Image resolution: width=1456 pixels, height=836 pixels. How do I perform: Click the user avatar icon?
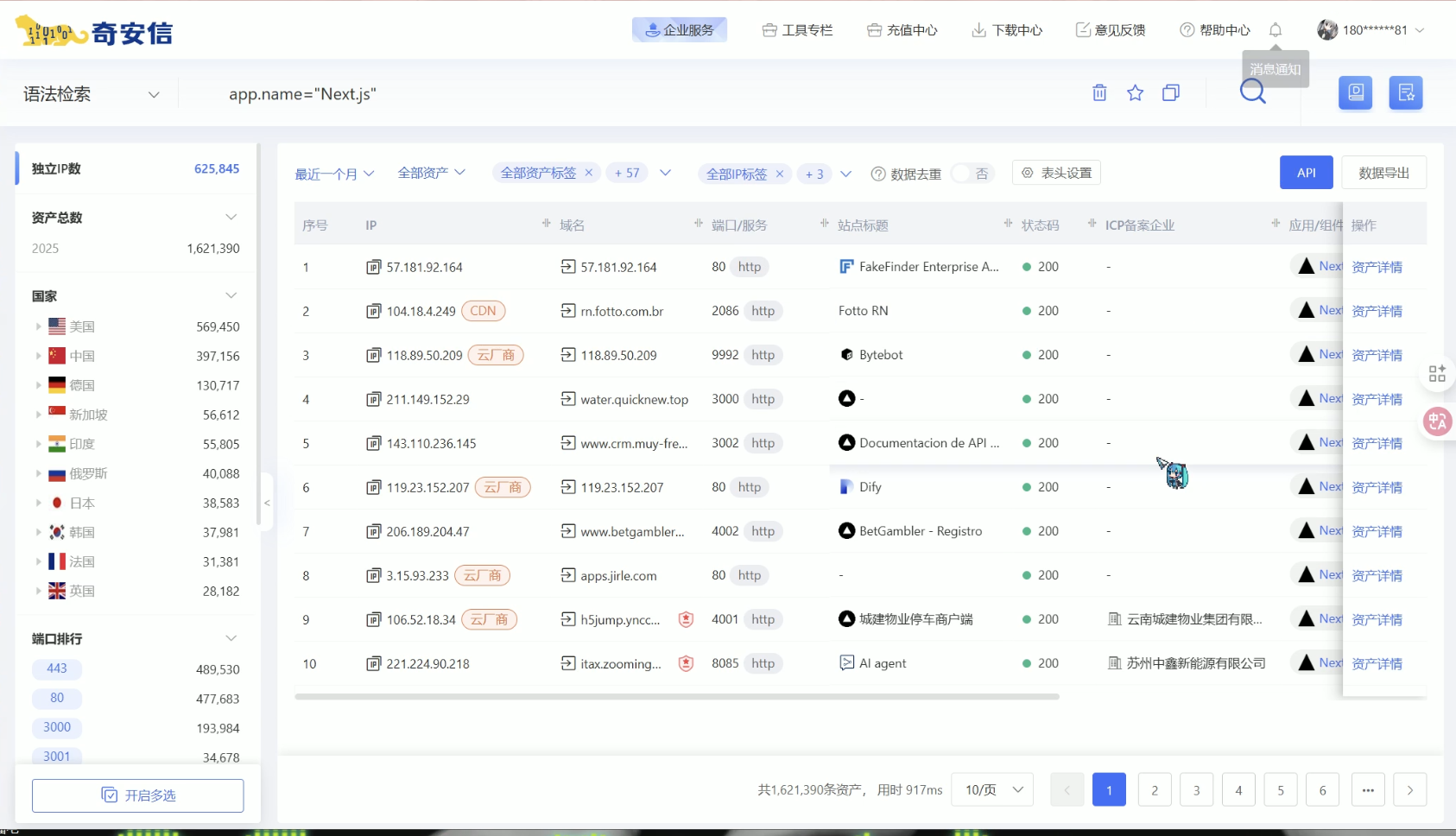pos(1327,30)
